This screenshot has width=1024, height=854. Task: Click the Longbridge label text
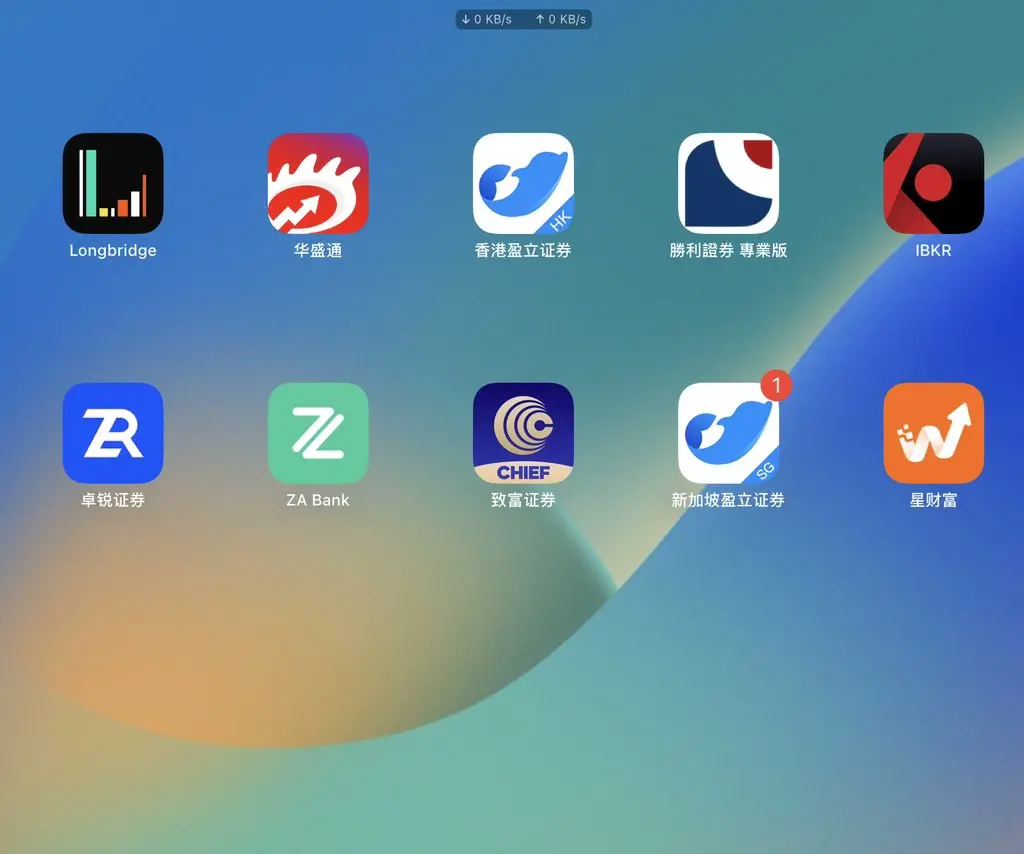click(x=113, y=251)
